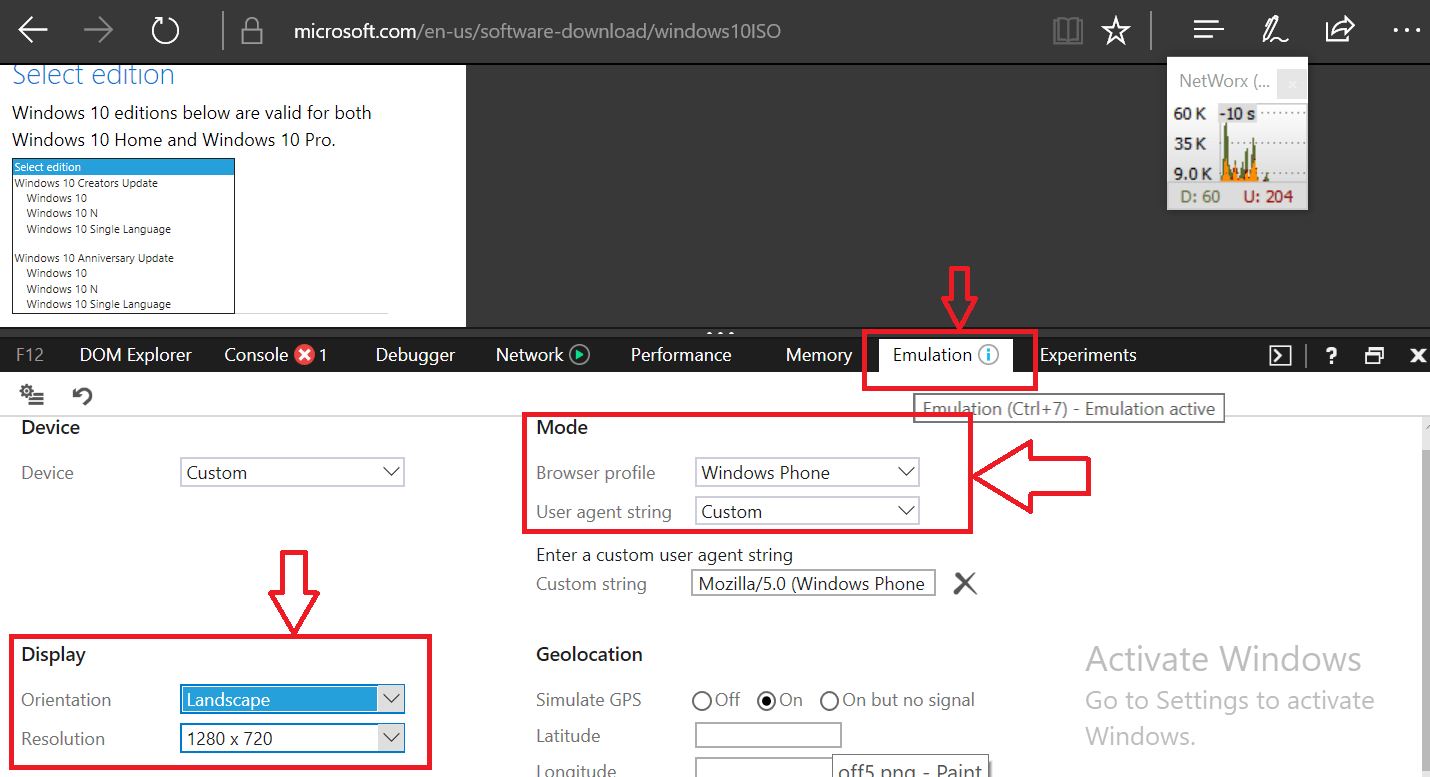Select Windows 10 N under Creators Update
The image size is (1430, 777).
[x=62, y=213]
